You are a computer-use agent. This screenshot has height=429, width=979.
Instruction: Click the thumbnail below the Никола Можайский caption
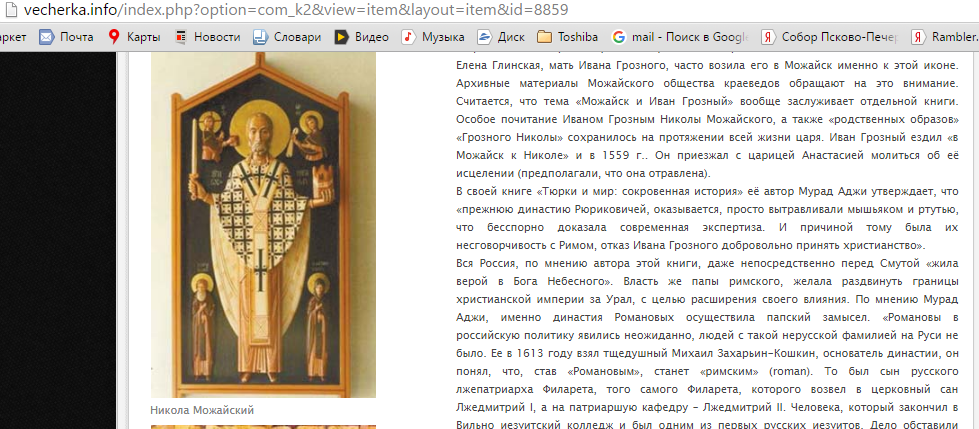pyautogui.click(x=263, y=427)
